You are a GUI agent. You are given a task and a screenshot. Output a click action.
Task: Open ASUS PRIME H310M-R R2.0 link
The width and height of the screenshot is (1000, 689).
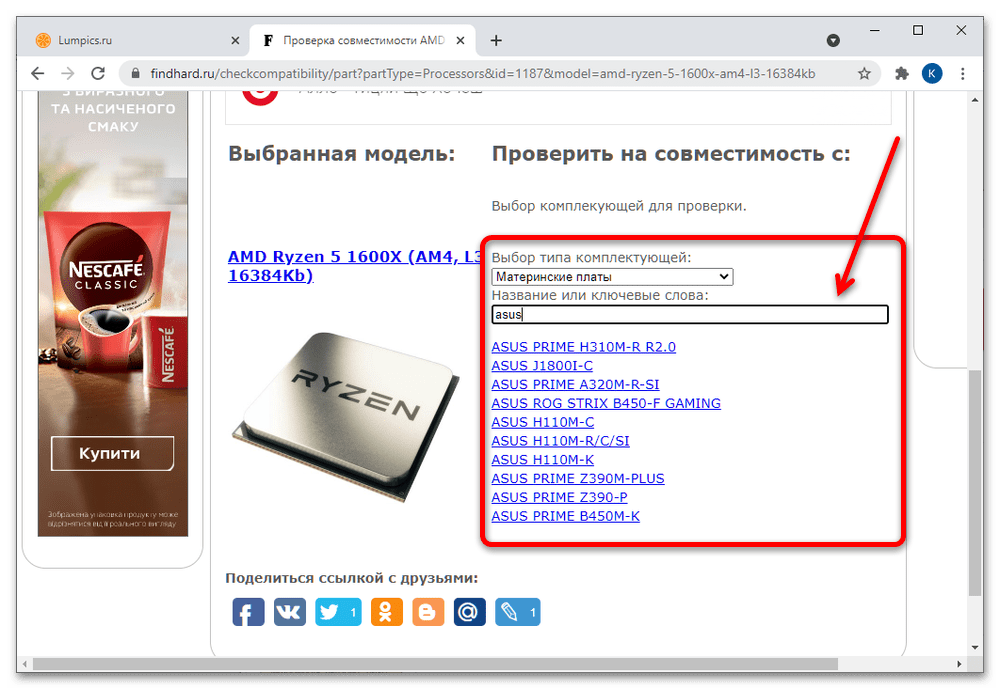(x=584, y=347)
